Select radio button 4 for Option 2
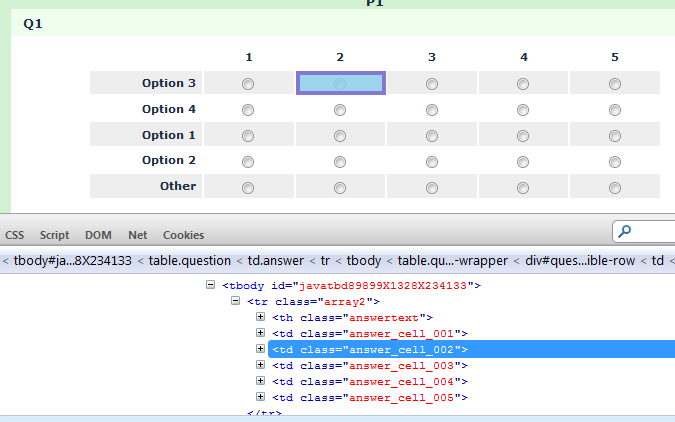 523,161
